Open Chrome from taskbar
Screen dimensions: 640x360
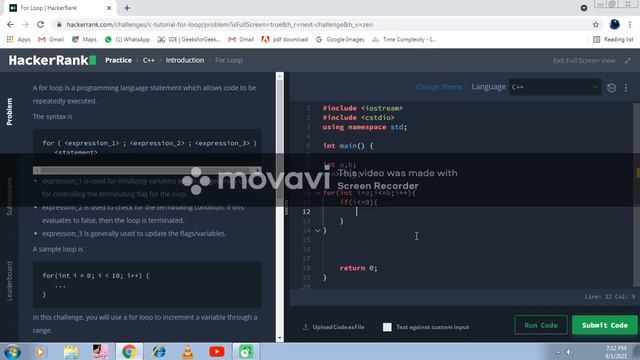[x=129, y=351]
